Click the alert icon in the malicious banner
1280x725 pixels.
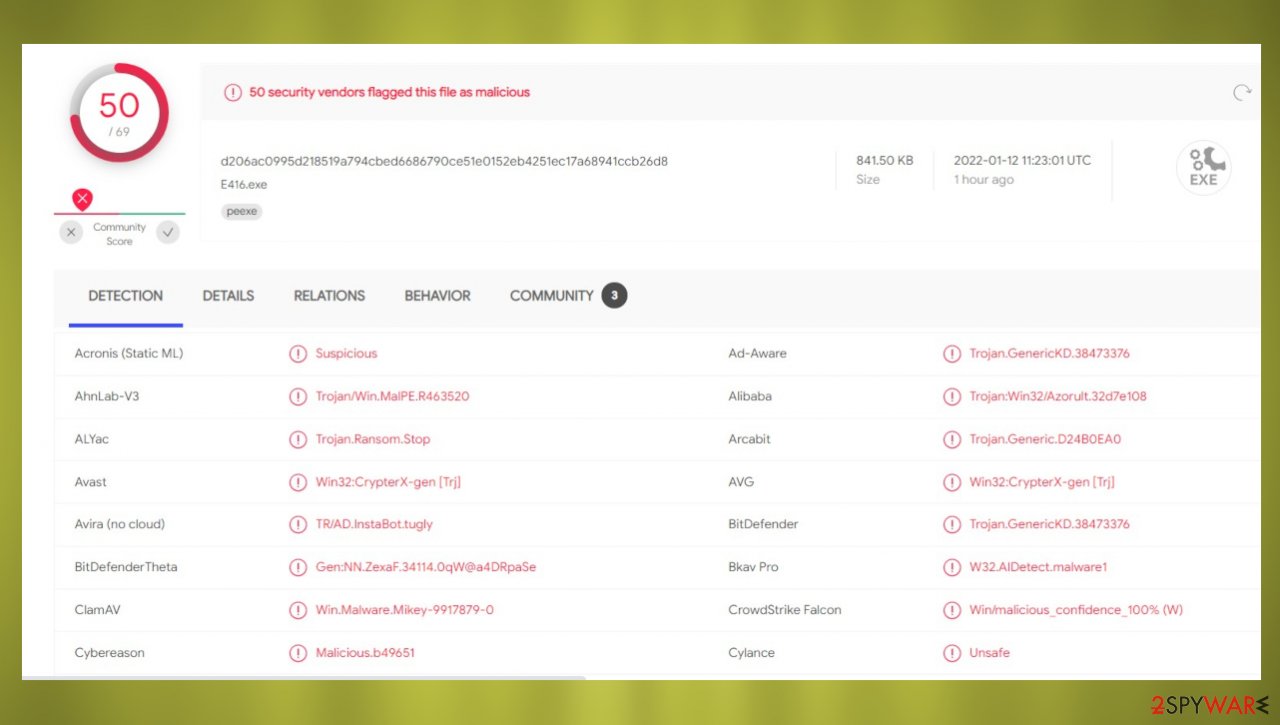pos(233,92)
